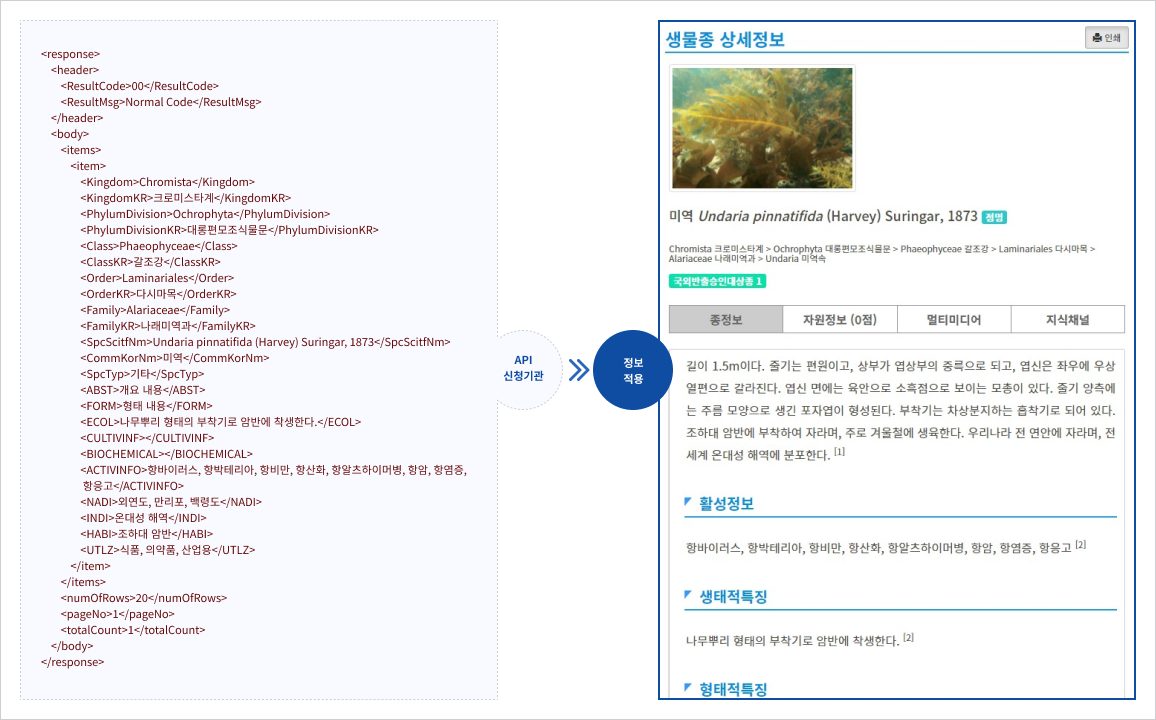Click the [2] footnote after 착생한다
This screenshot has height=720, width=1156.
click(909, 637)
